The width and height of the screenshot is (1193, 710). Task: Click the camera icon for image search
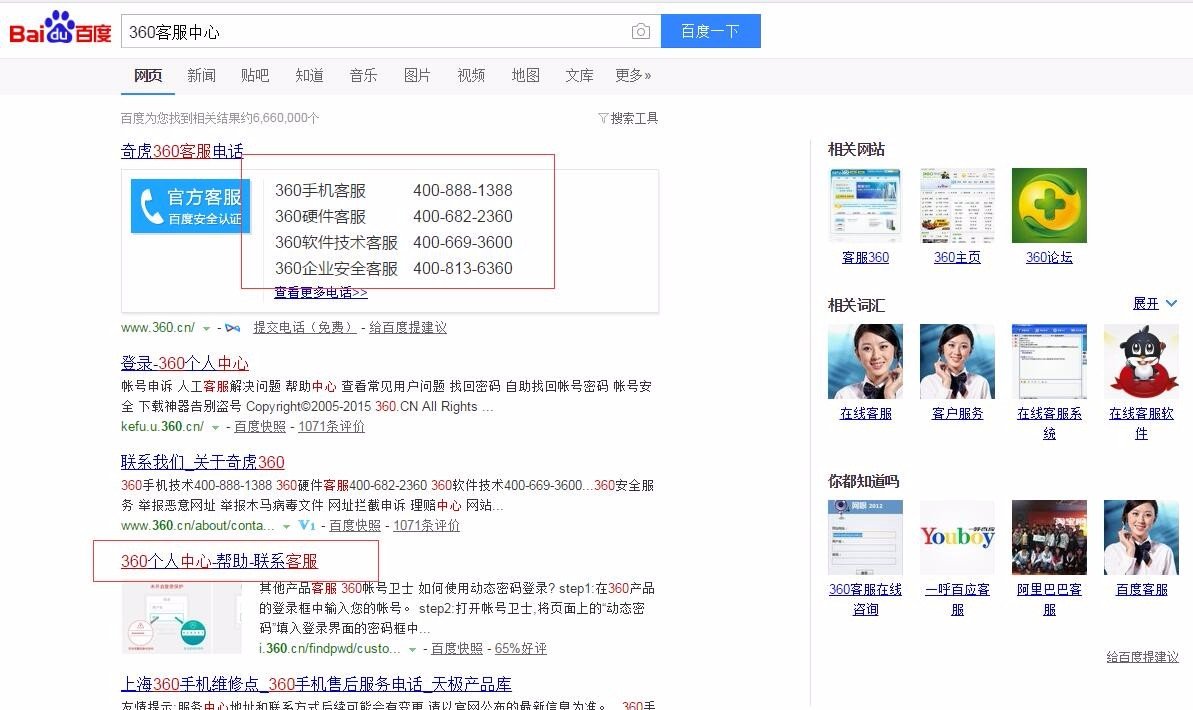click(x=640, y=31)
